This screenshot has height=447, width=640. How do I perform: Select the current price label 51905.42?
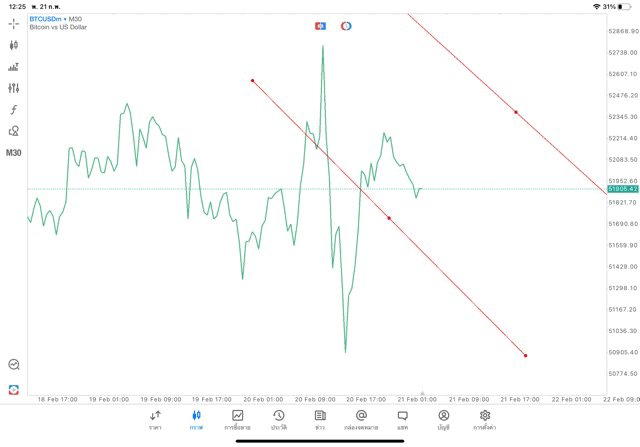(x=622, y=188)
